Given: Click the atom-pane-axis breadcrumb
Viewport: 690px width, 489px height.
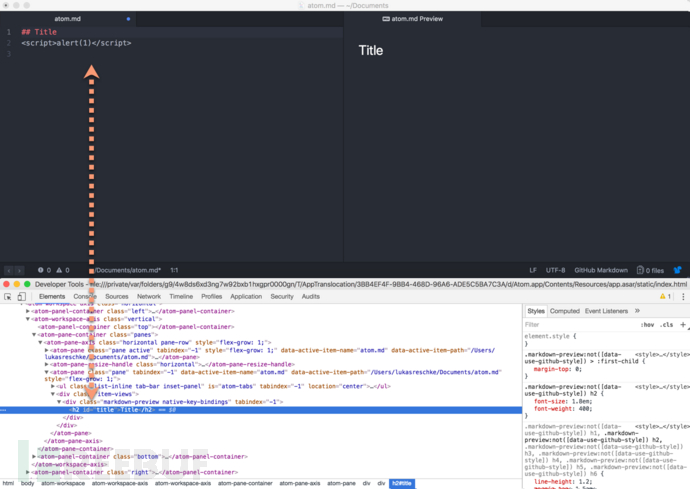Looking at the screenshot, I should 300,483.
